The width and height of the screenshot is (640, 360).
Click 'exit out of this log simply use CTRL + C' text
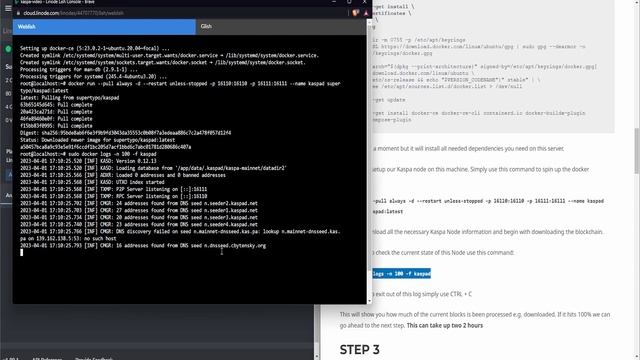click(x=423, y=294)
